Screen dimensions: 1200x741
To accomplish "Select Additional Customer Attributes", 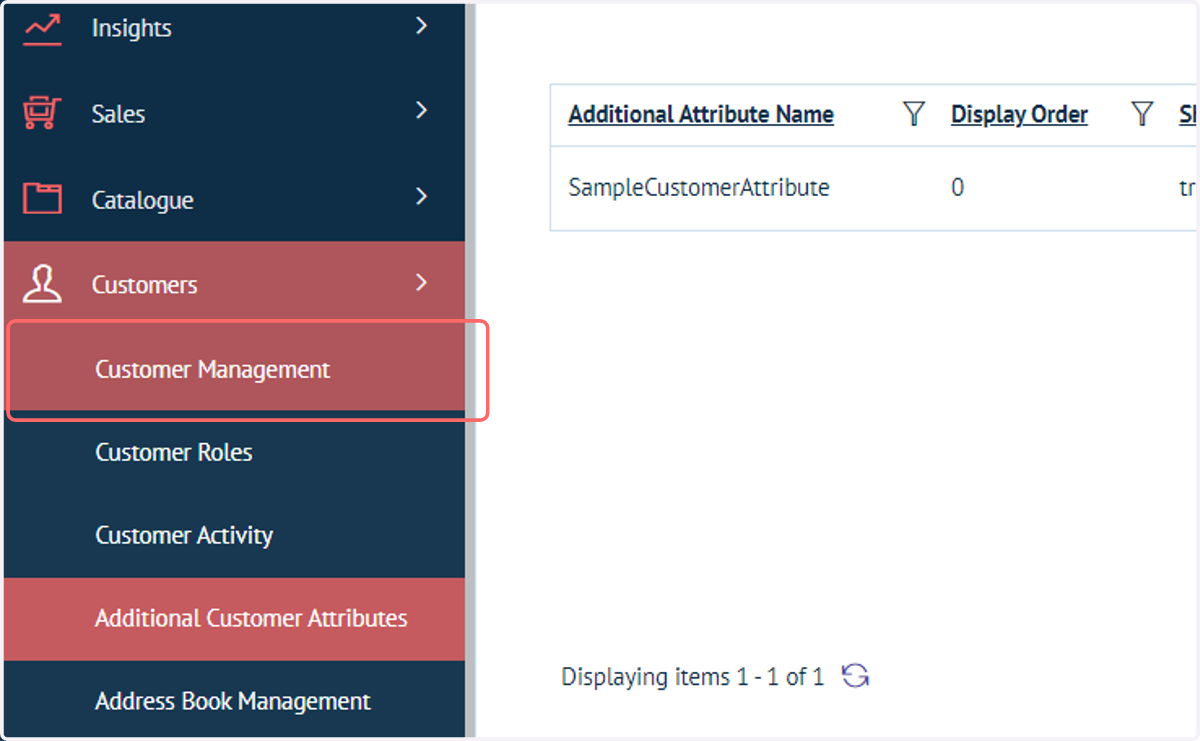I will (x=234, y=618).
